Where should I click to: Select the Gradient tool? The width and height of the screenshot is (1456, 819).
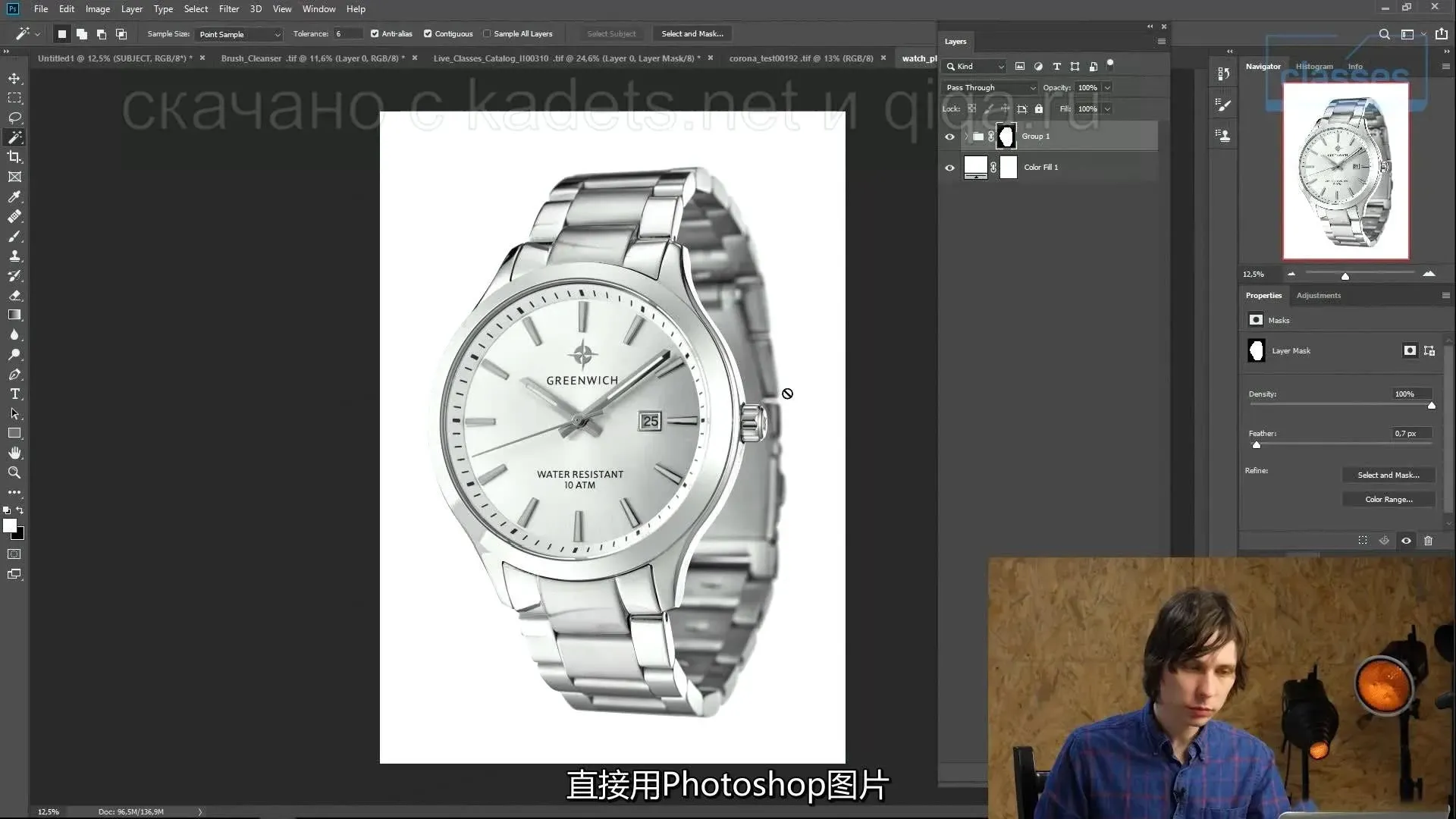point(14,315)
